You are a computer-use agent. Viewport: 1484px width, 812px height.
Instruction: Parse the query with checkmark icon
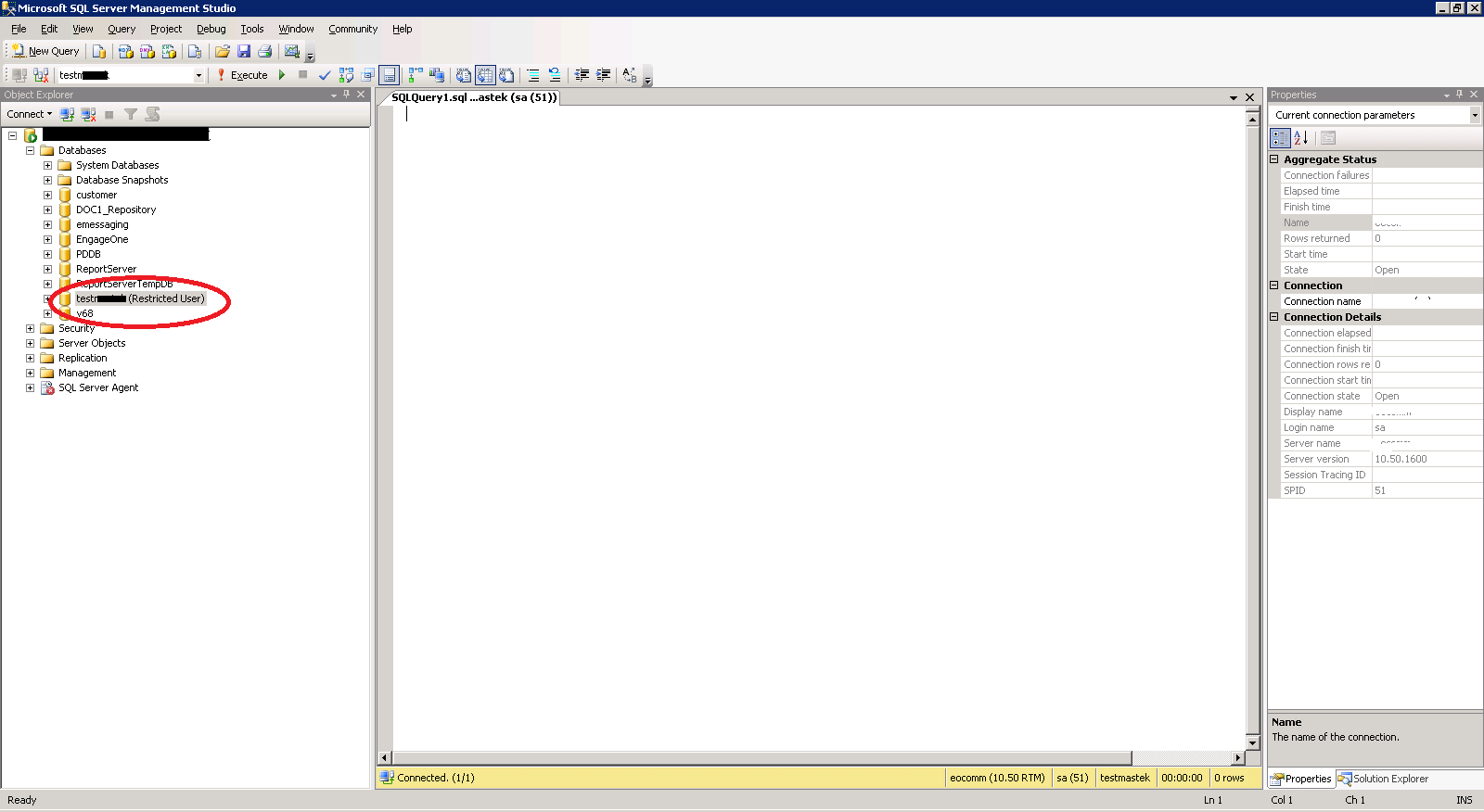[x=325, y=75]
